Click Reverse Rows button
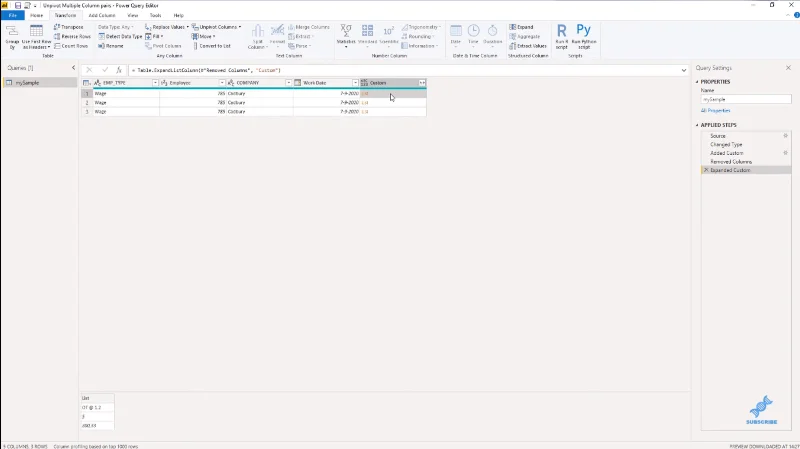 pyautogui.click(x=72, y=37)
